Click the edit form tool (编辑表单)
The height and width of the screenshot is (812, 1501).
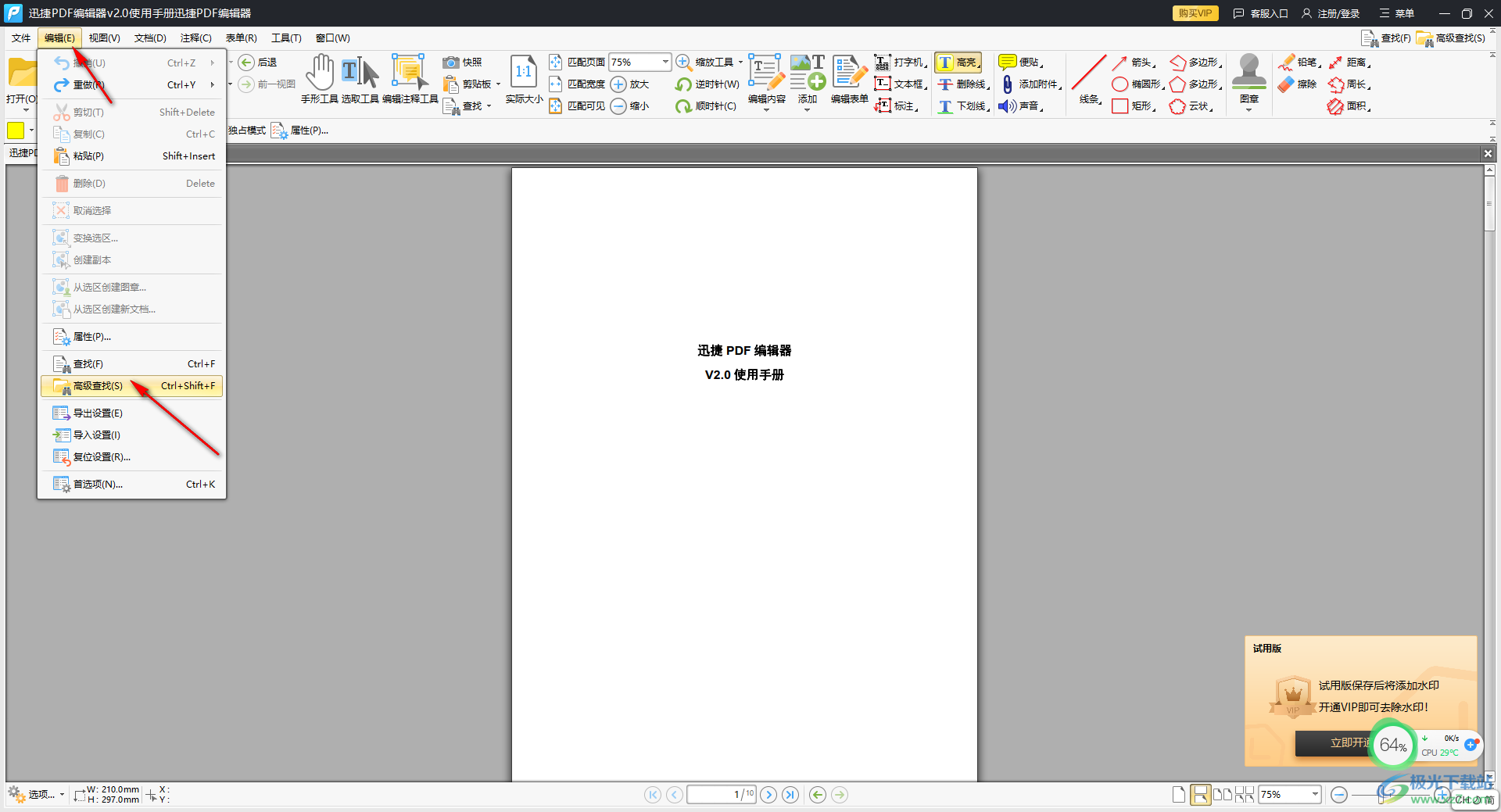(x=849, y=79)
